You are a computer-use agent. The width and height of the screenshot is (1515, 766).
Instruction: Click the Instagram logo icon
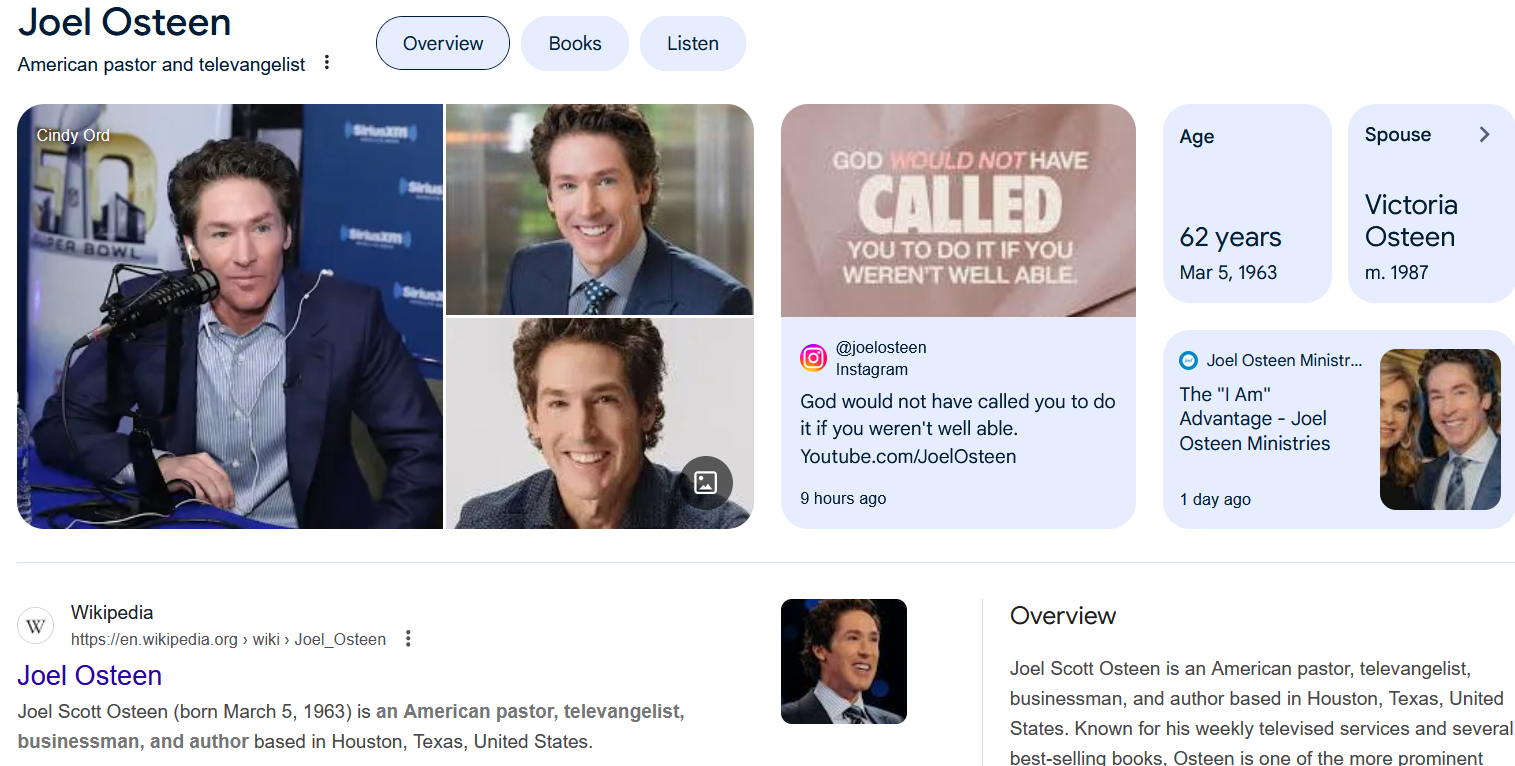(813, 358)
